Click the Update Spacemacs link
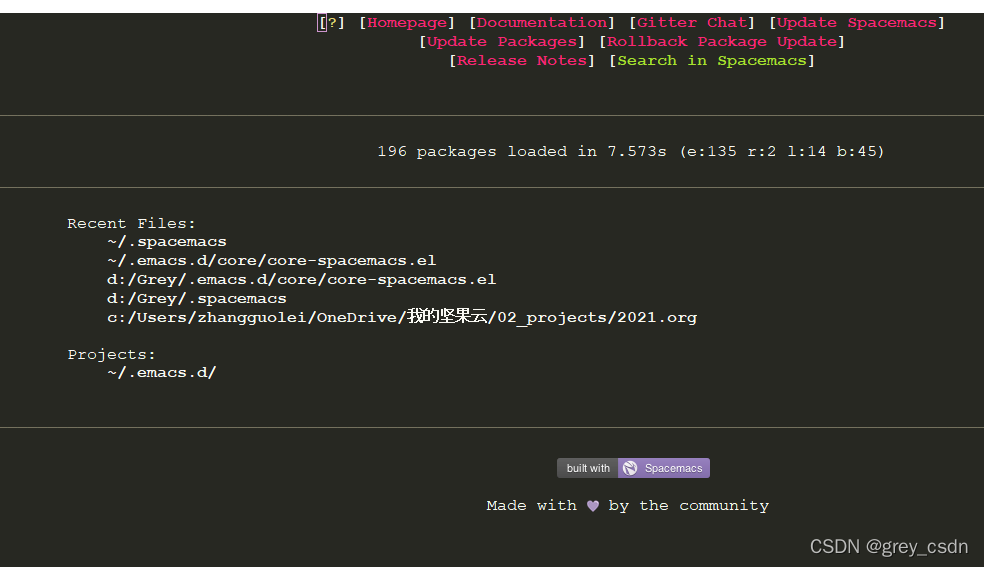The height and width of the screenshot is (567, 984). (857, 23)
